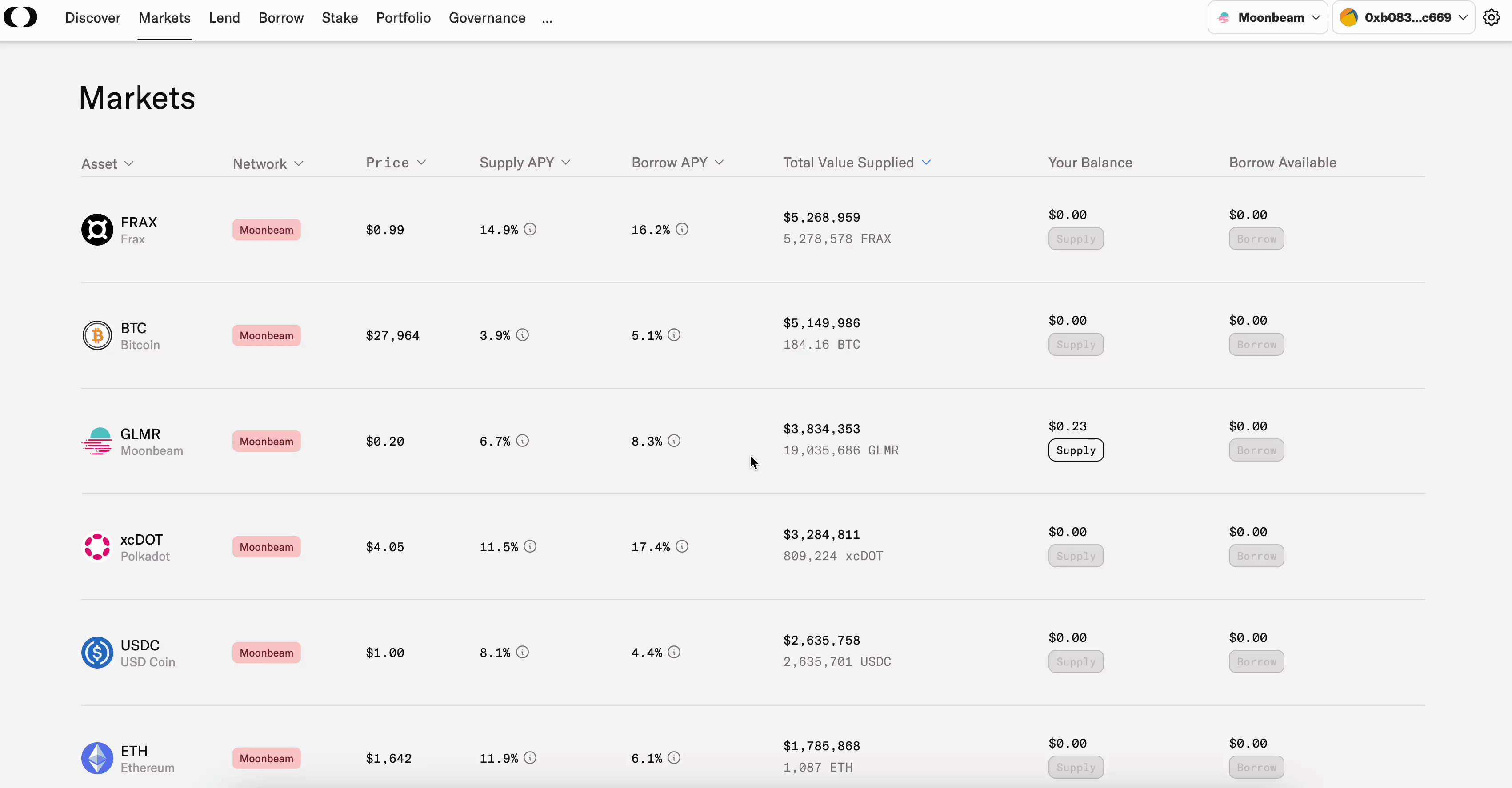The height and width of the screenshot is (788, 1512).
Task: Click 19,035,686 GLMR amount
Action: point(840,450)
